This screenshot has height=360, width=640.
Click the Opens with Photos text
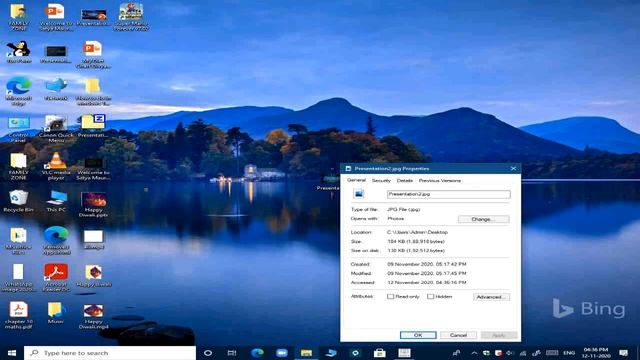(x=396, y=219)
